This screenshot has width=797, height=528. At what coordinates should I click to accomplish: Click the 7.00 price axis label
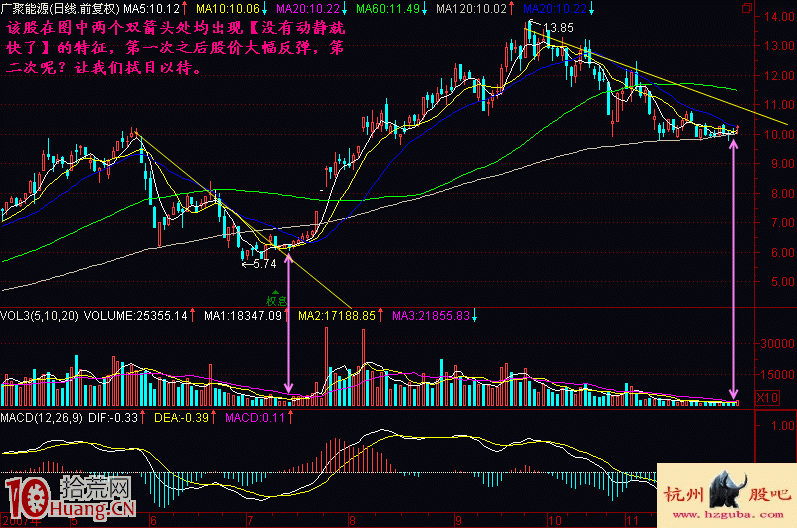tap(782, 223)
